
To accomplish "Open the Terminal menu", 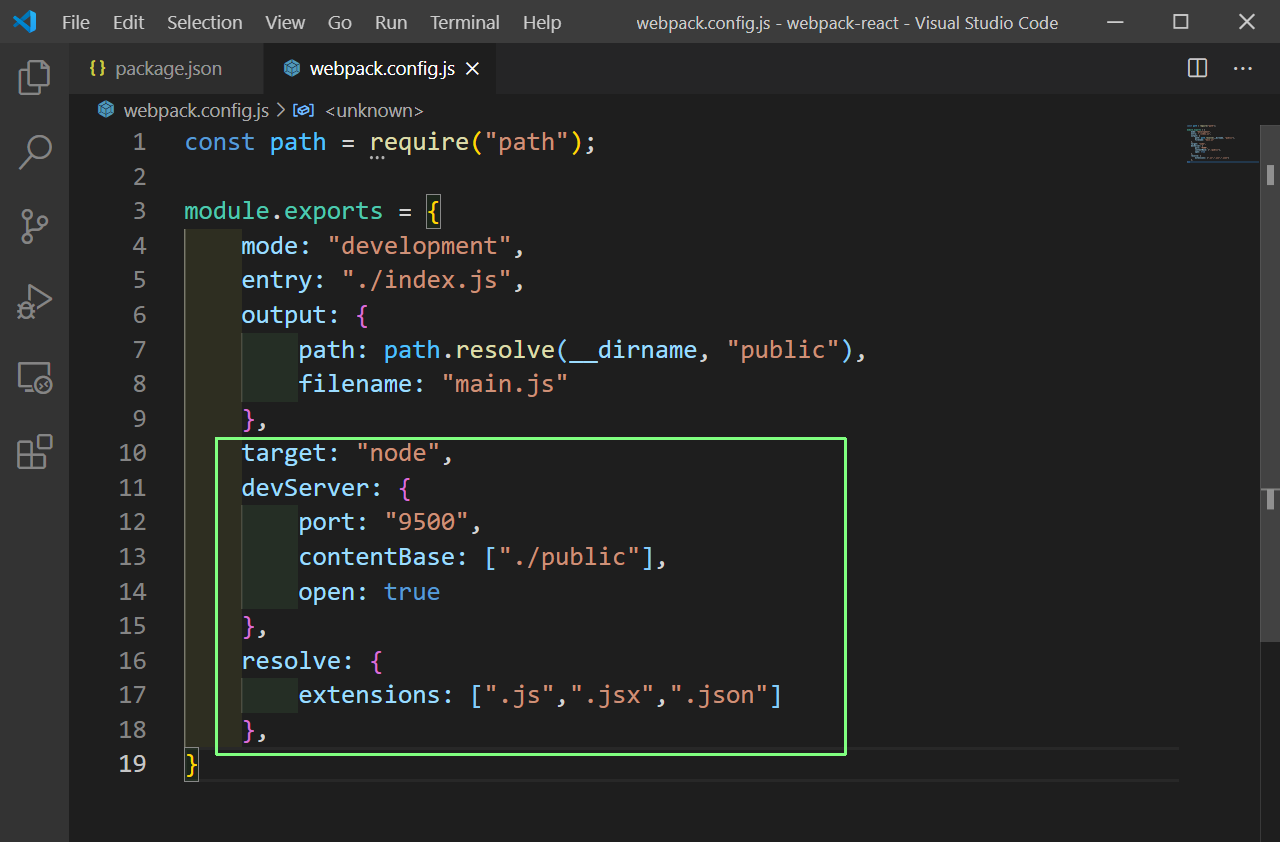I will pyautogui.click(x=465, y=22).
